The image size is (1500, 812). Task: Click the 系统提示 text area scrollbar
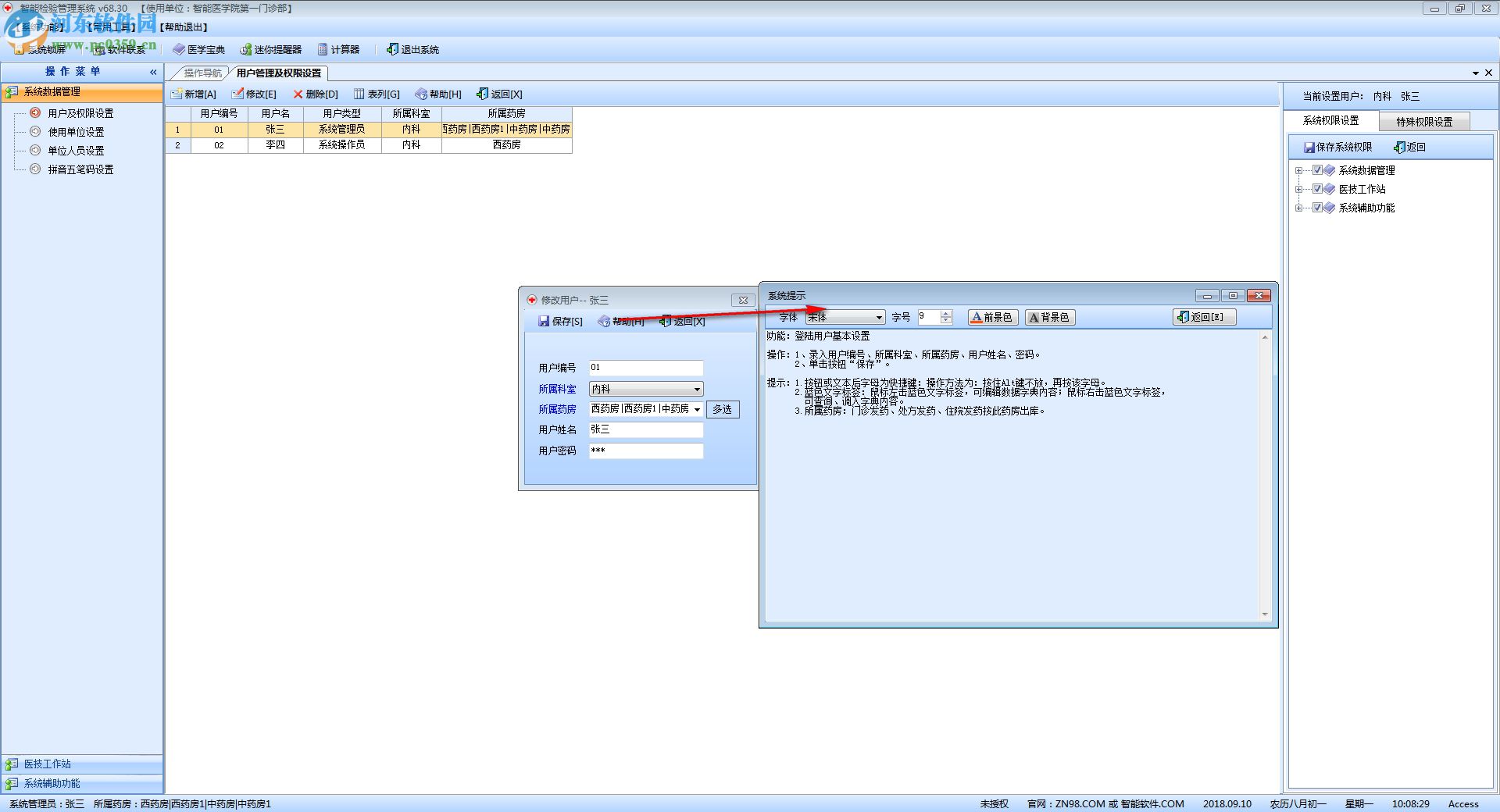[1265, 476]
